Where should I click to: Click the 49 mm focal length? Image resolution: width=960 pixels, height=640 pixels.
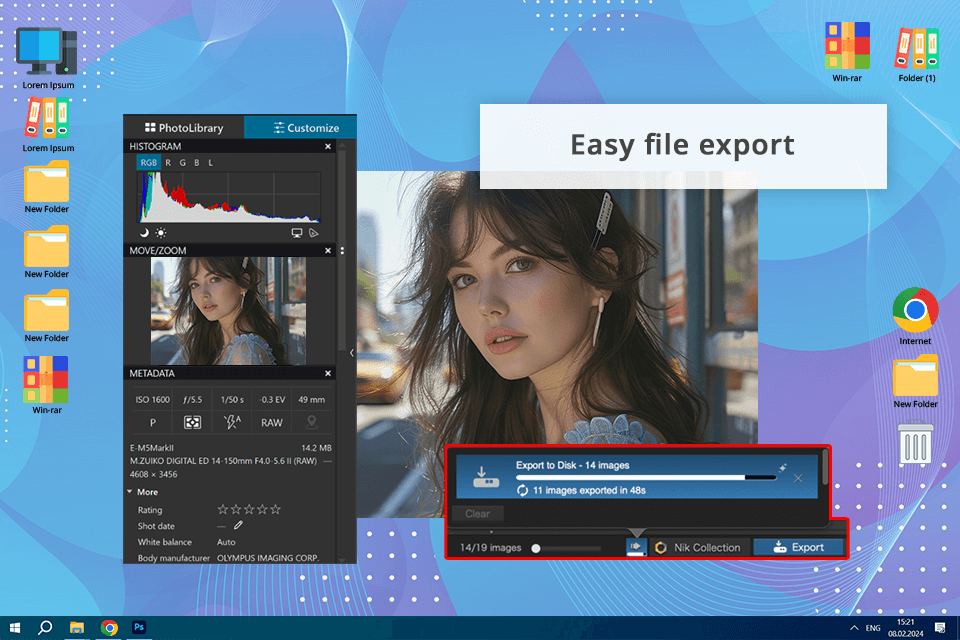coord(312,400)
